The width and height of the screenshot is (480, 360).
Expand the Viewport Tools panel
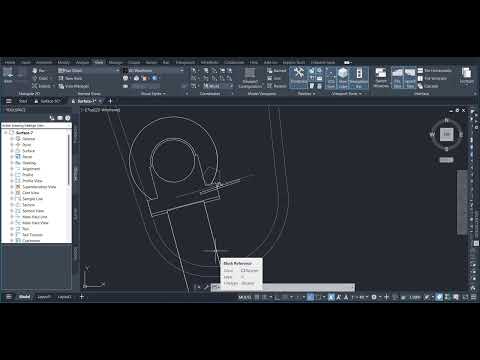pyautogui.click(x=347, y=94)
